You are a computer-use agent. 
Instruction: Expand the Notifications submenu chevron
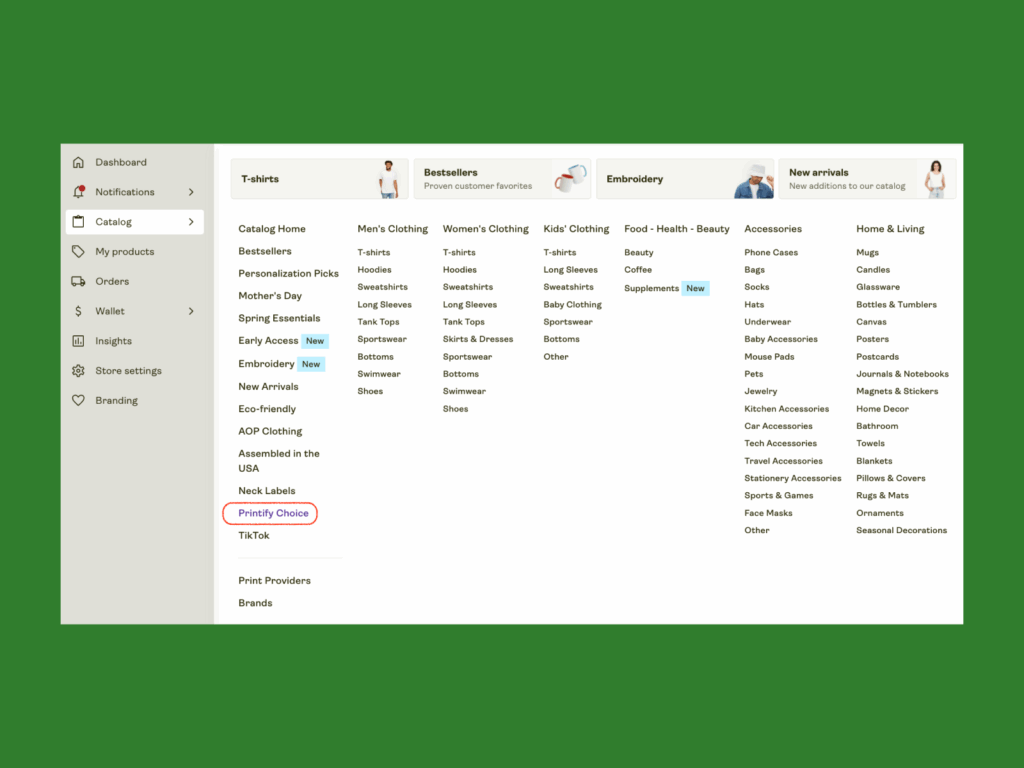[191, 192]
